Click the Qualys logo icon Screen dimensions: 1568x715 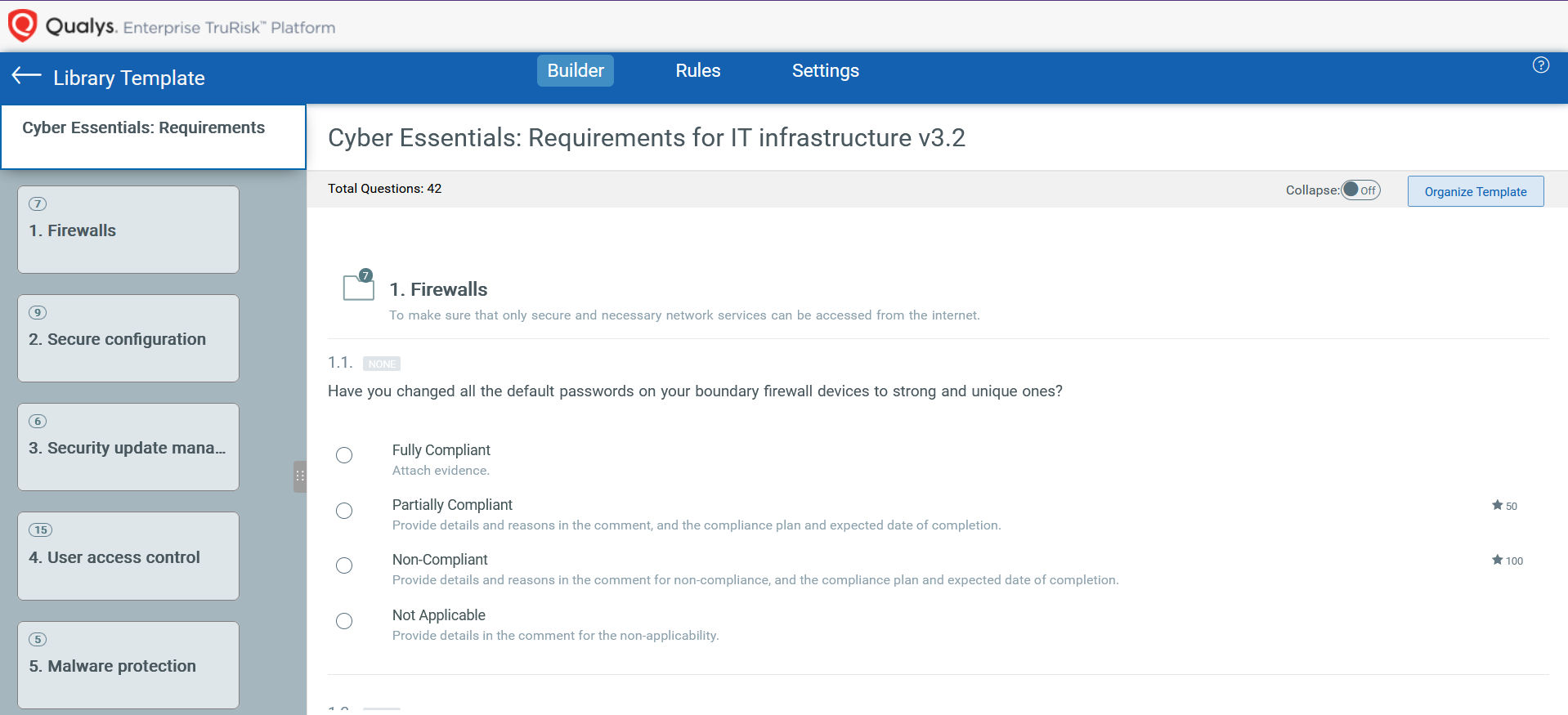pos(22,25)
